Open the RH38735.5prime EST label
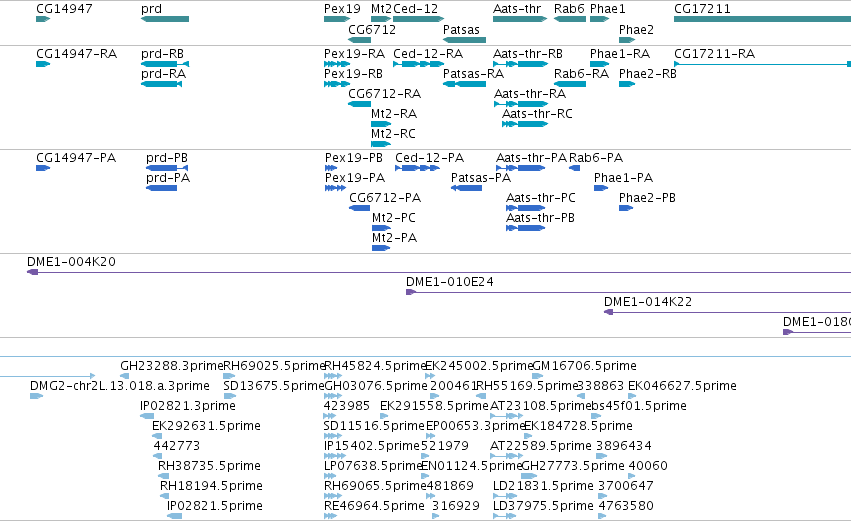 coord(209,467)
